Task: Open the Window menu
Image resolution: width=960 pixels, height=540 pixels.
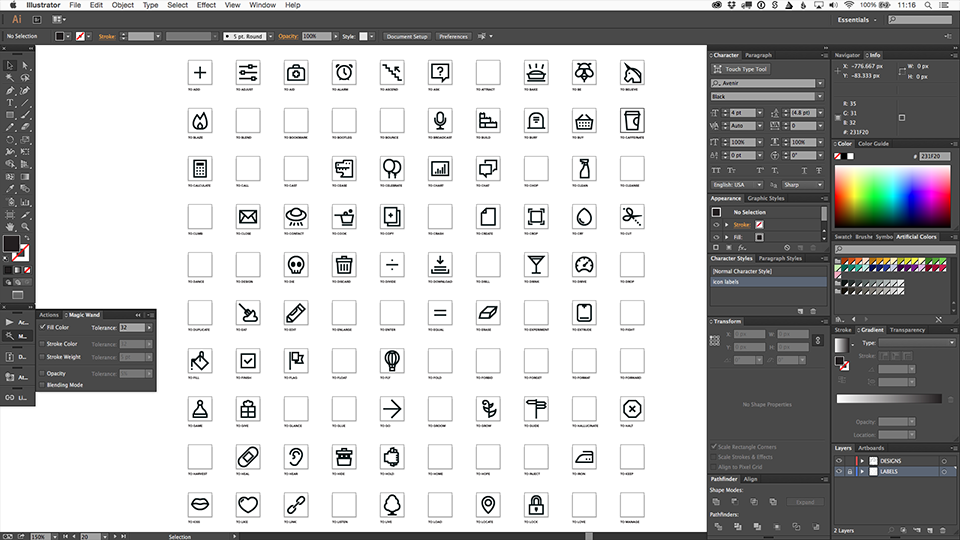Action: (x=262, y=5)
